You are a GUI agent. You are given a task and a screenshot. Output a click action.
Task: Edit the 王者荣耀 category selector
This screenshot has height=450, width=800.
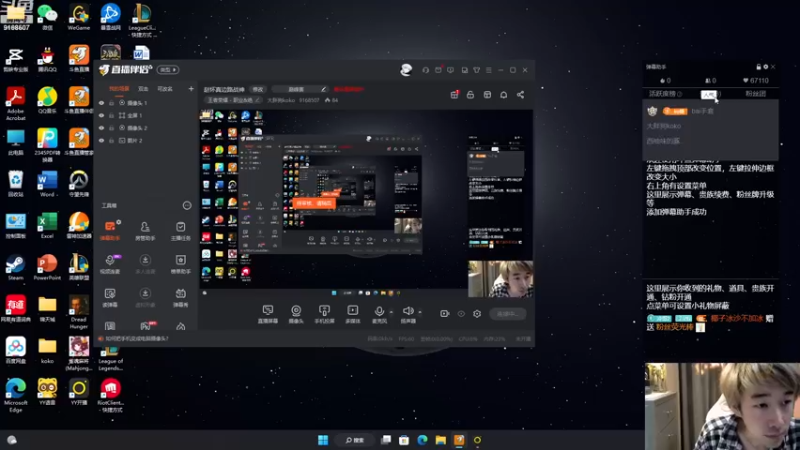tap(234, 100)
